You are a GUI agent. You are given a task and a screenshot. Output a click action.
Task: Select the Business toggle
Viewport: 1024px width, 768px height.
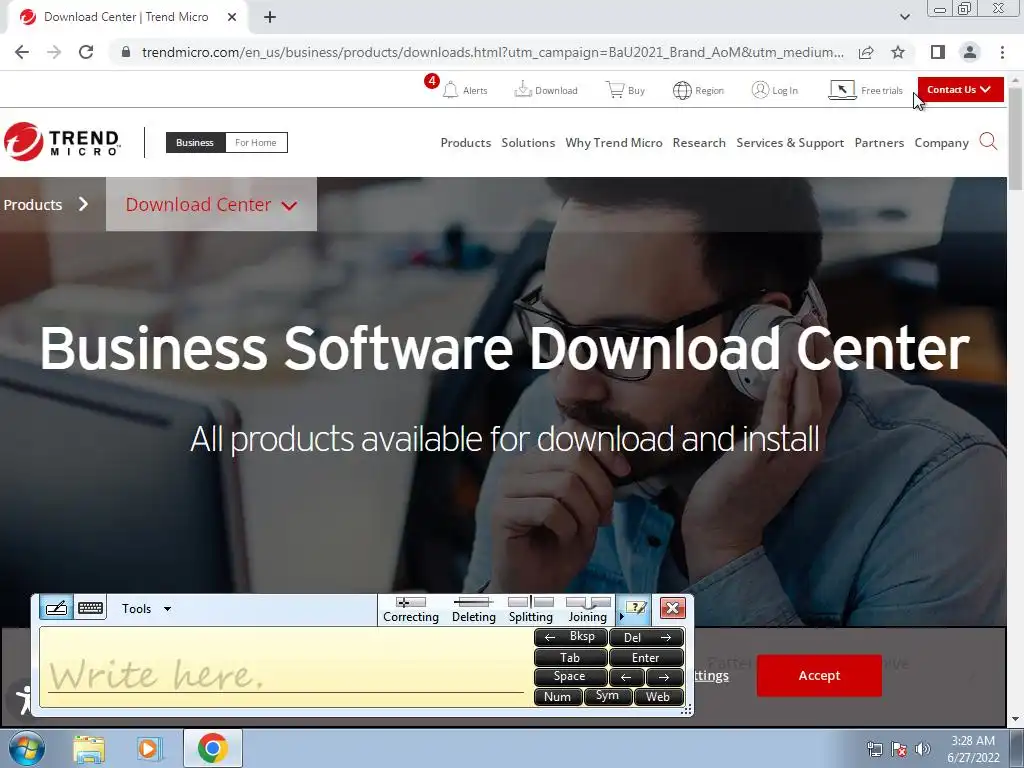(195, 142)
